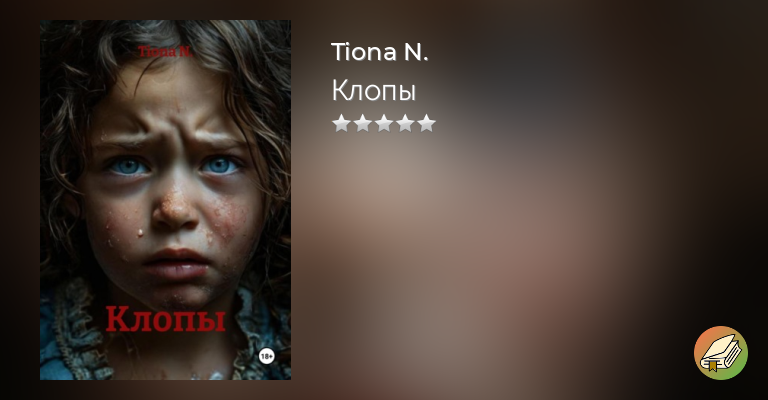Click the orange bookmark ribbon in book logo
This screenshot has height=400, width=768.
click(713, 366)
